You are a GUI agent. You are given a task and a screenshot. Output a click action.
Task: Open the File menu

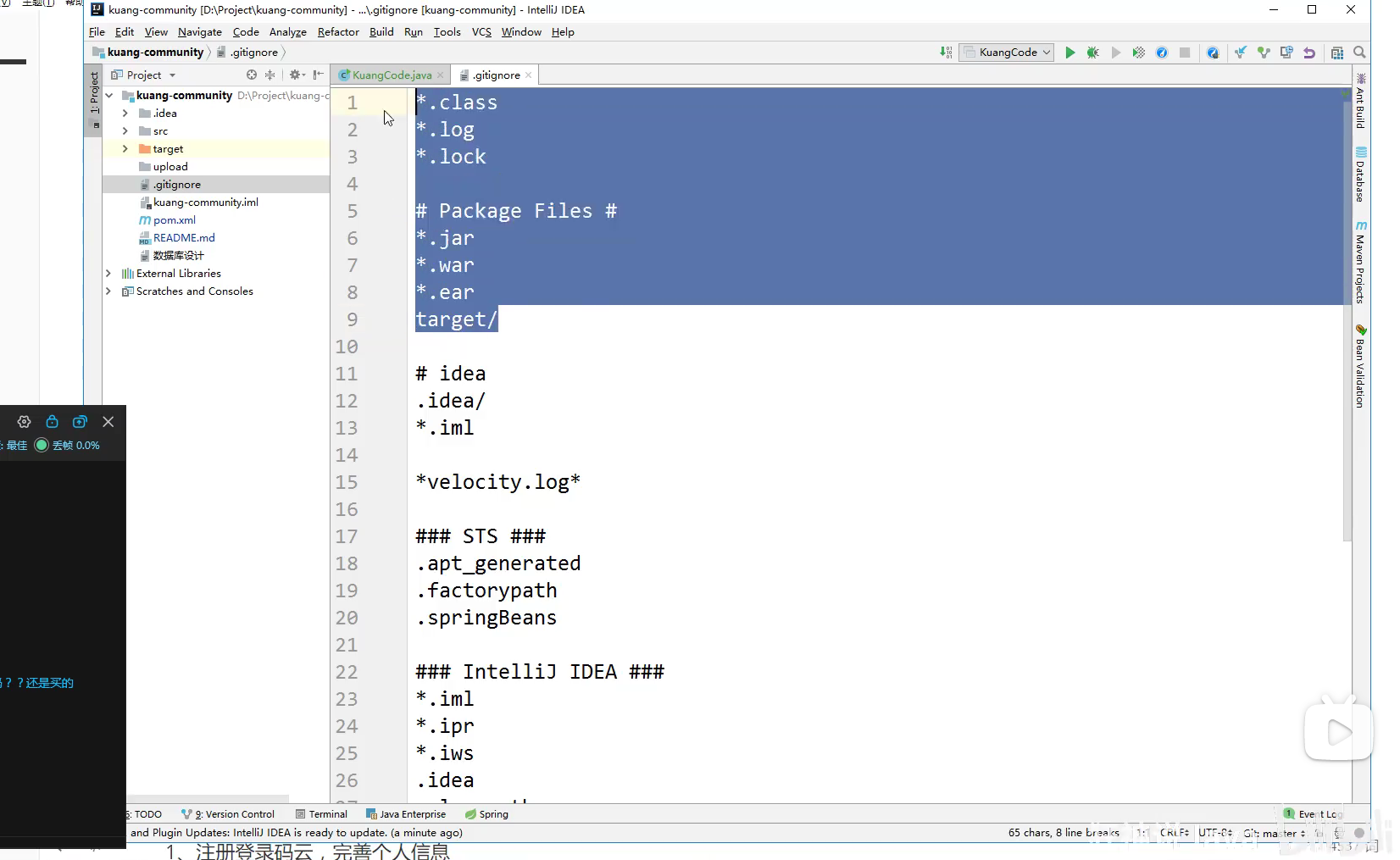point(97,31)
